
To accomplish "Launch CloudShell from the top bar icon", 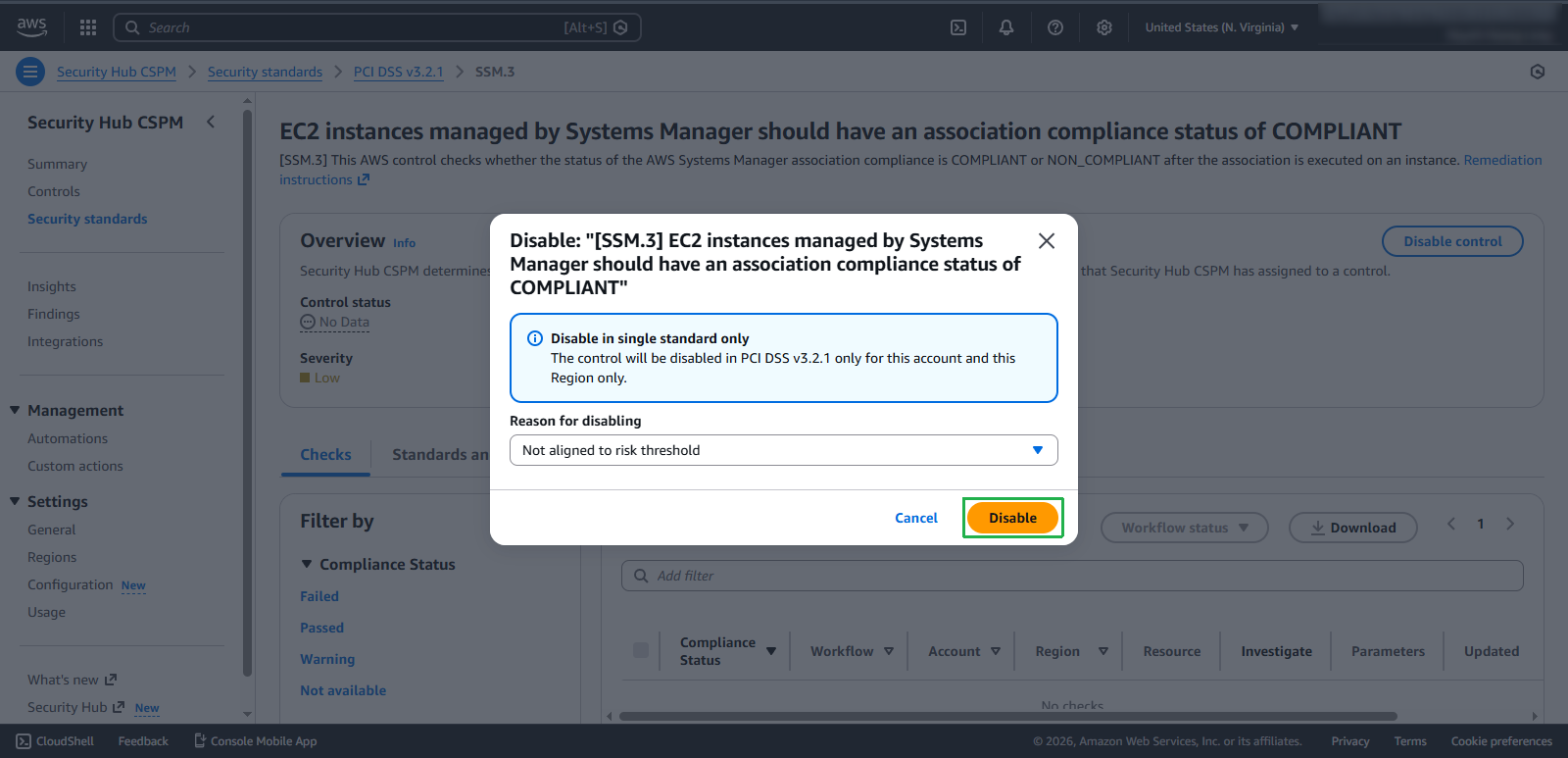I will tap(958, 27).
